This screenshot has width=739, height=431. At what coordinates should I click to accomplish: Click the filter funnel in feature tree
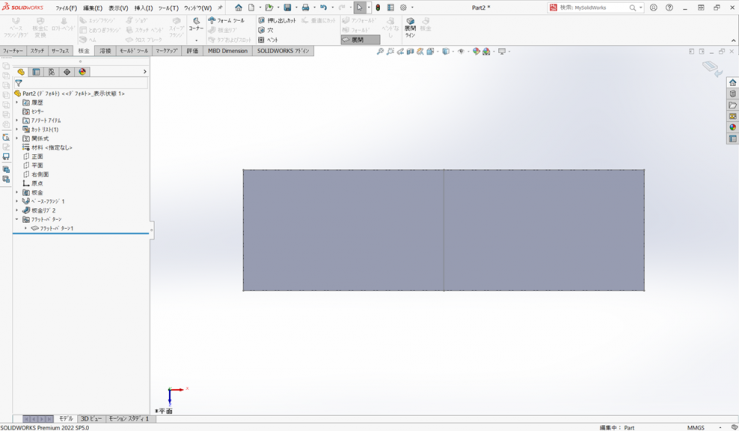coord(18,83)
